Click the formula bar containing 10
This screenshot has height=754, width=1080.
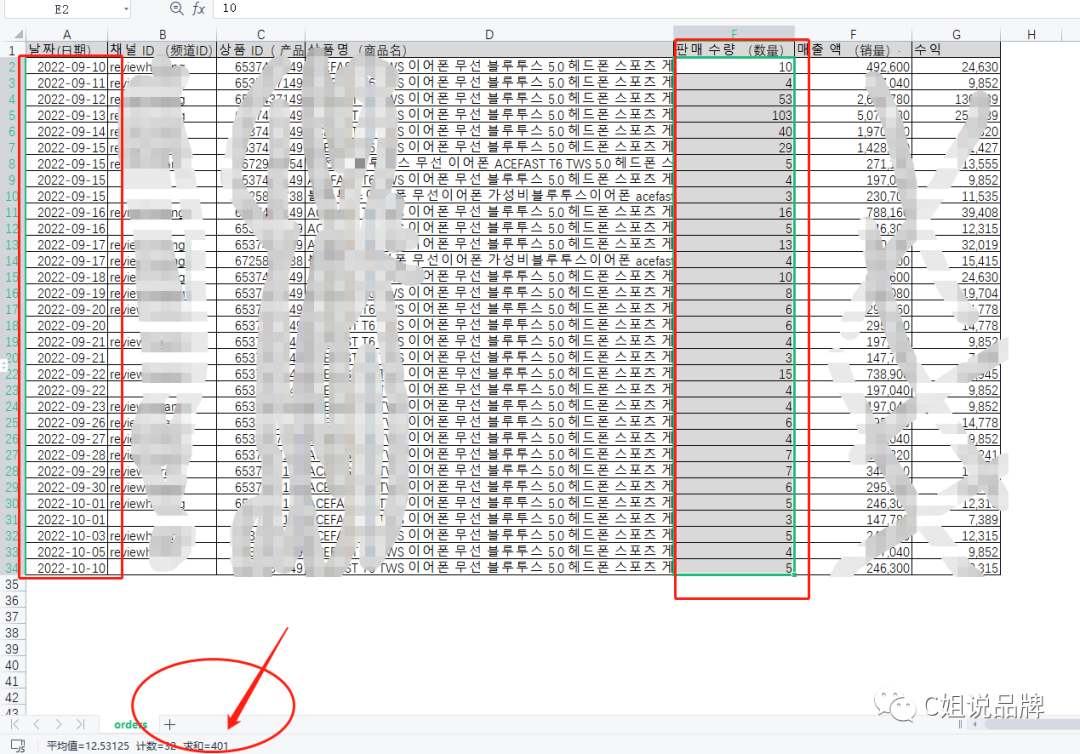pos(646,8)
